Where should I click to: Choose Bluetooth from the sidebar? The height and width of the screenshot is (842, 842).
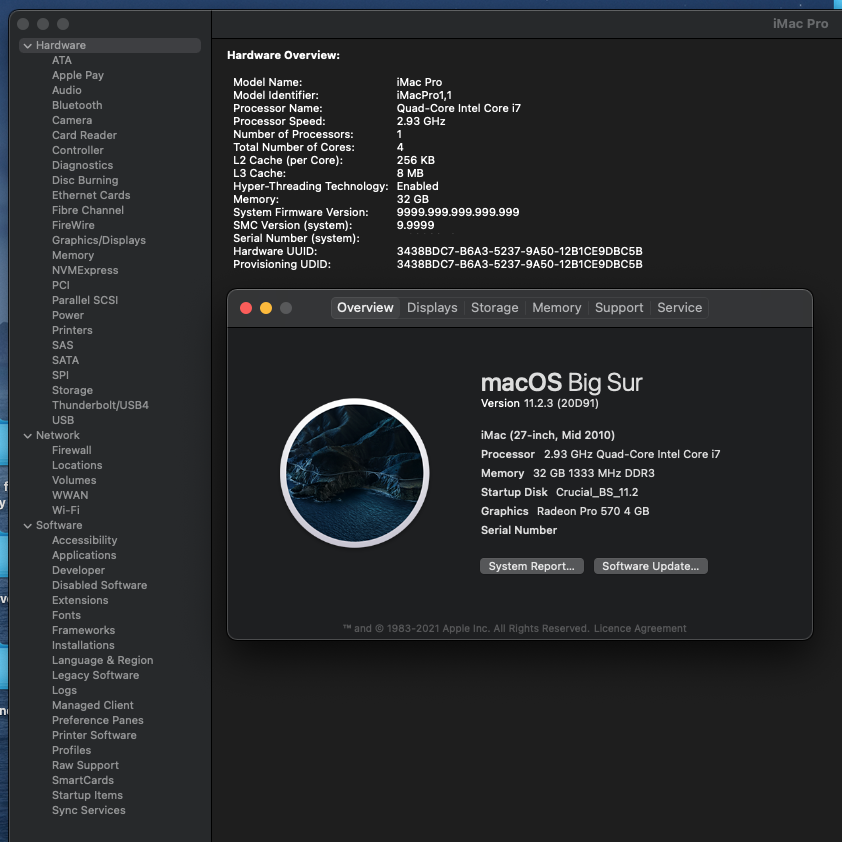pyautogui.click(x=77, y=105)
